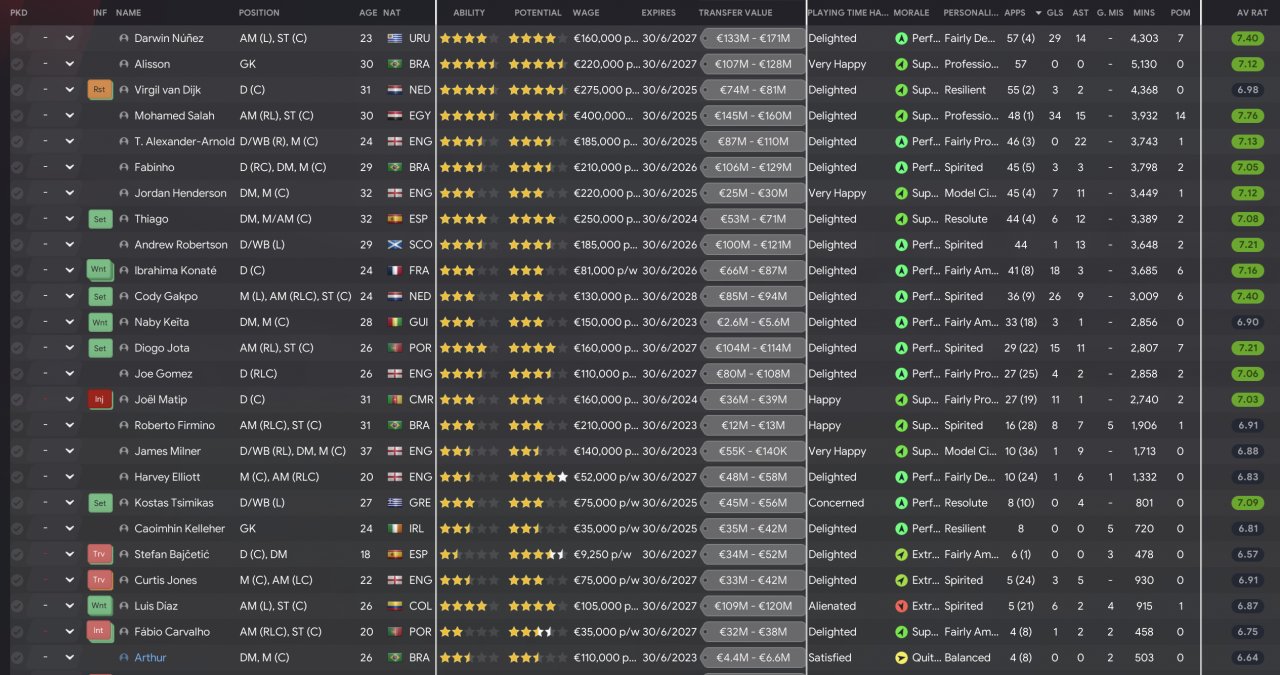Sort players by the TRANSFER VALUE column header
This screenshot has height=675, width=1280.
click(x=735, y=13)
